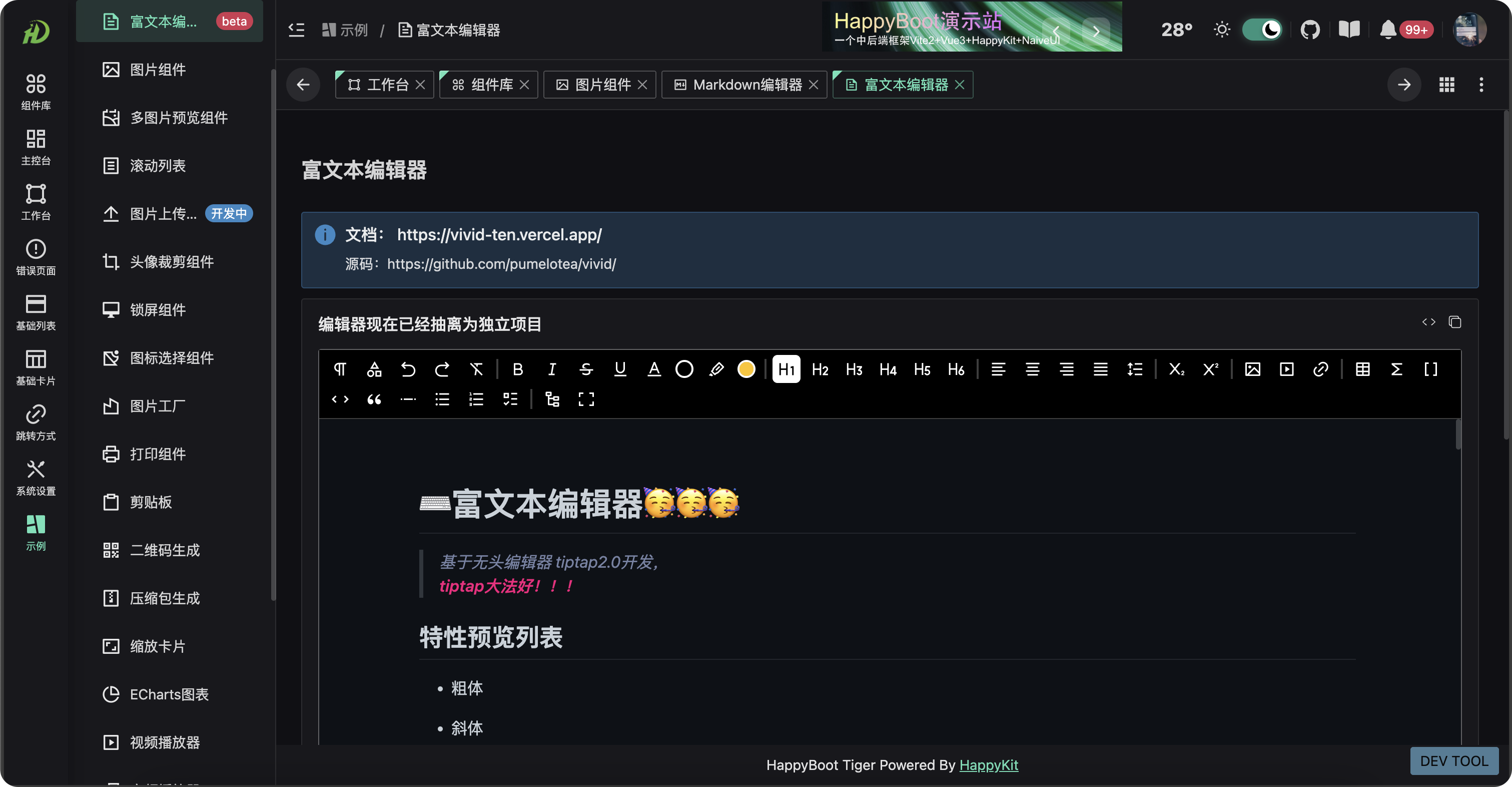
Task: Open 二维码生成 in the sidebar menu
Action: pos(164,550)
